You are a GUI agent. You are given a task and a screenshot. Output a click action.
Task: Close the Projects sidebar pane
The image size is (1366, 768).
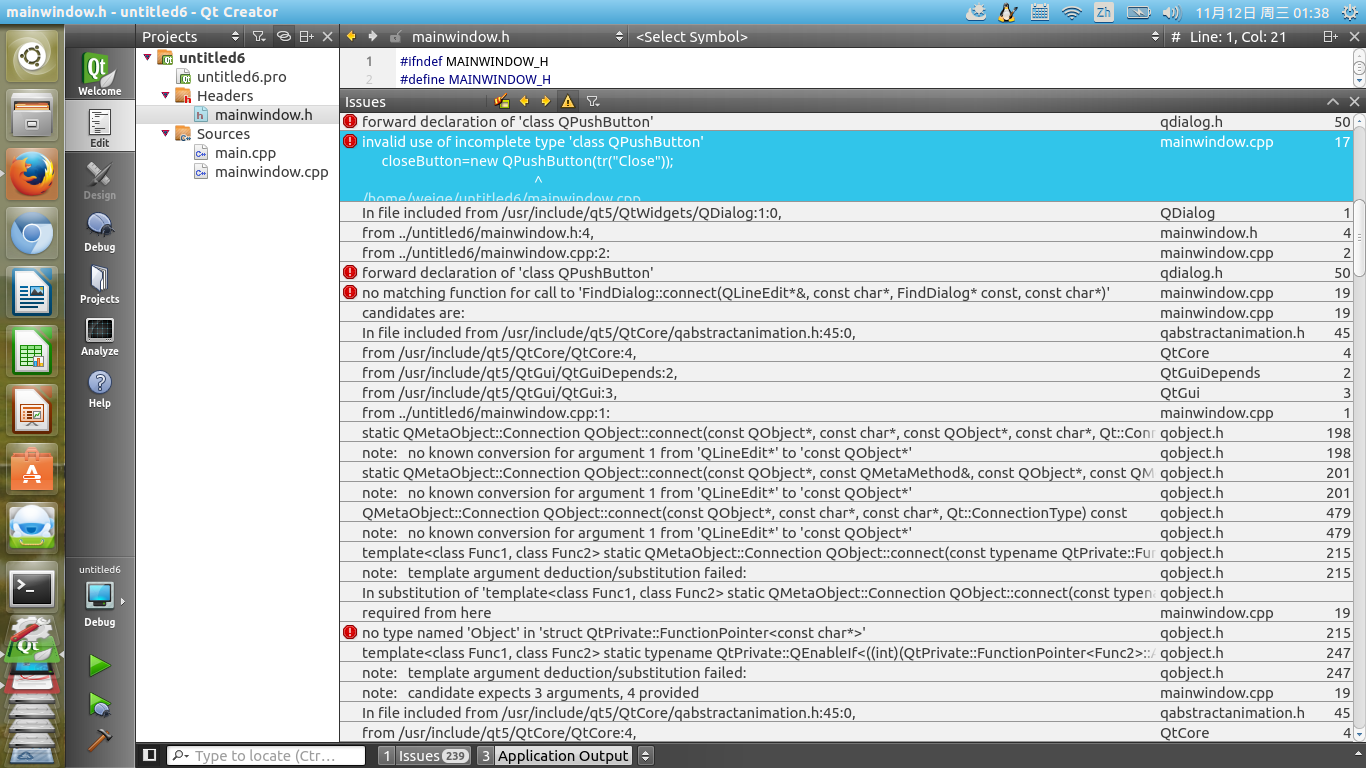(x=329, y=37)
